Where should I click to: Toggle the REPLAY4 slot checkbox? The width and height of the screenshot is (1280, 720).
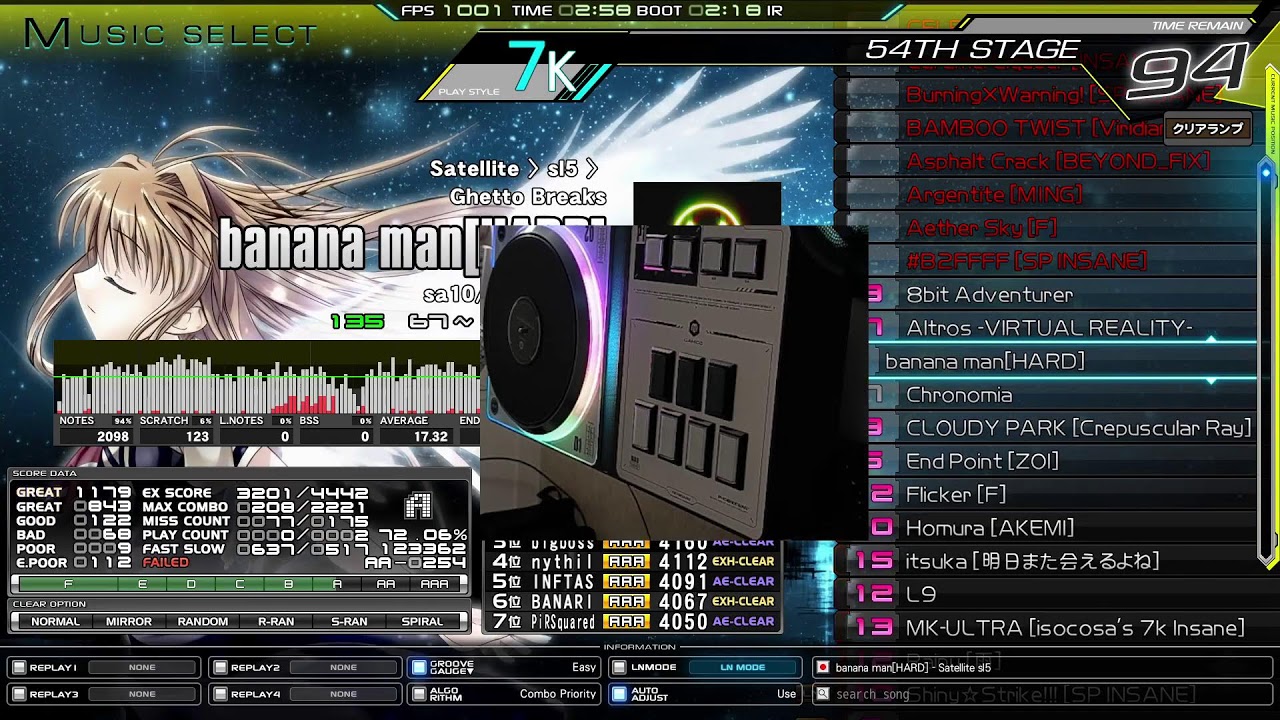point(219,694)
